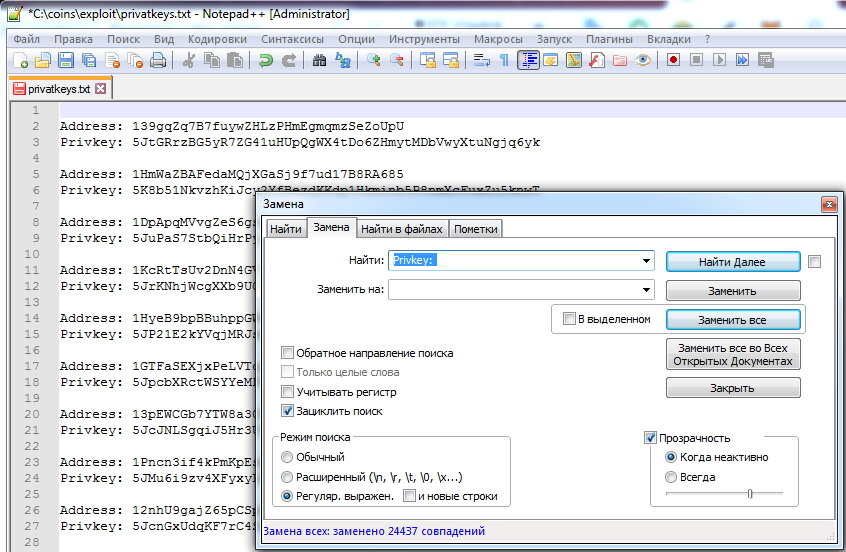Open the 'Файл' menu
This screenshot has height=552, width=846.
(26, 39)
